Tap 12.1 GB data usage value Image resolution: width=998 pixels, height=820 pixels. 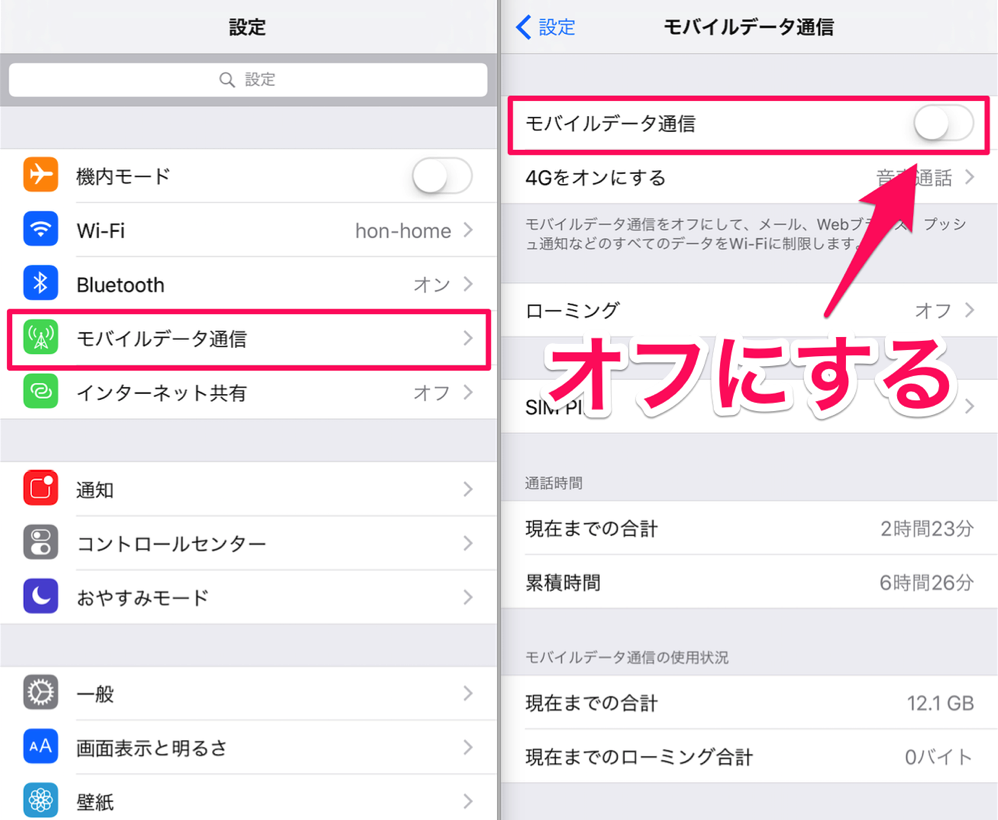point(941,703)
